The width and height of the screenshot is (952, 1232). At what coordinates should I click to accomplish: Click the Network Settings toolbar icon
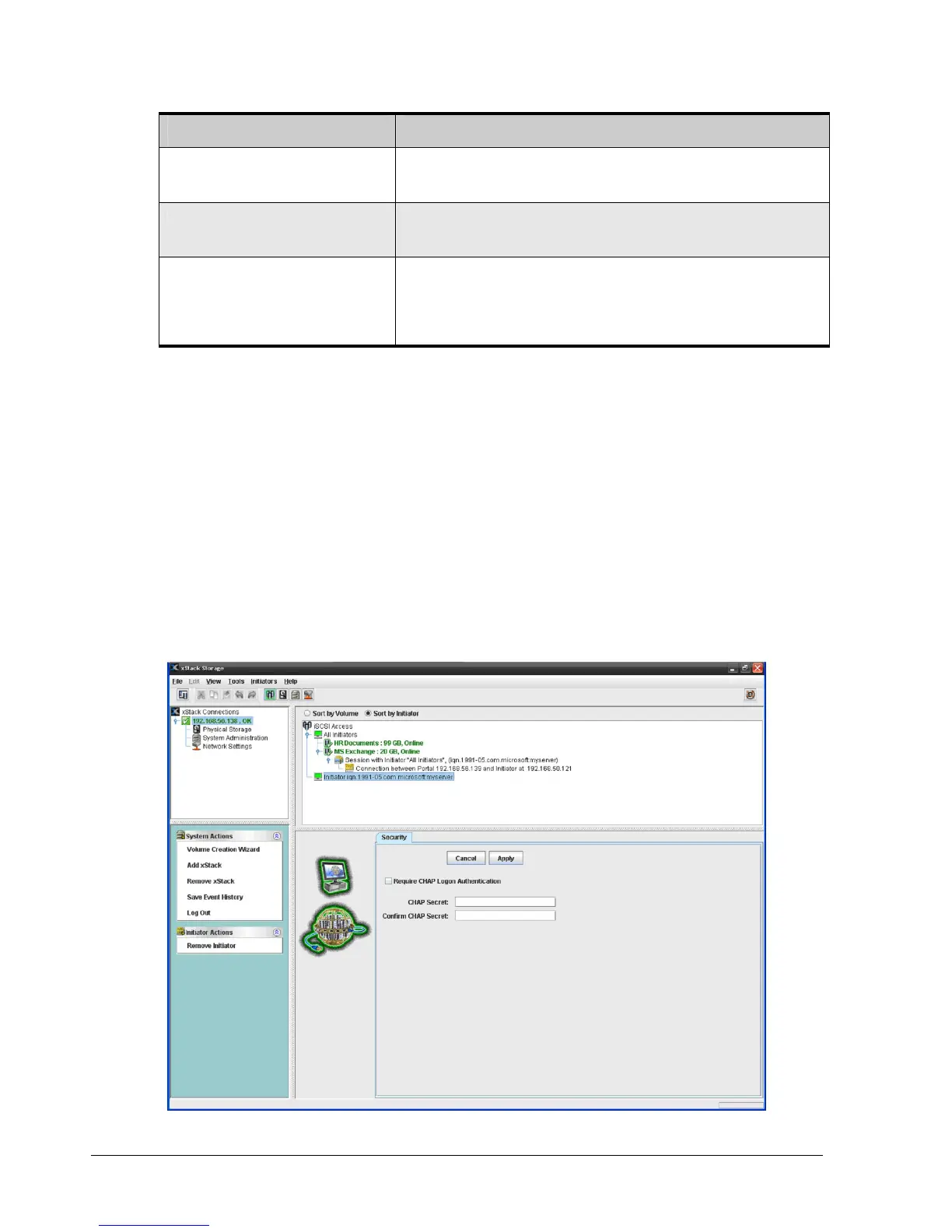click(308, 695)
